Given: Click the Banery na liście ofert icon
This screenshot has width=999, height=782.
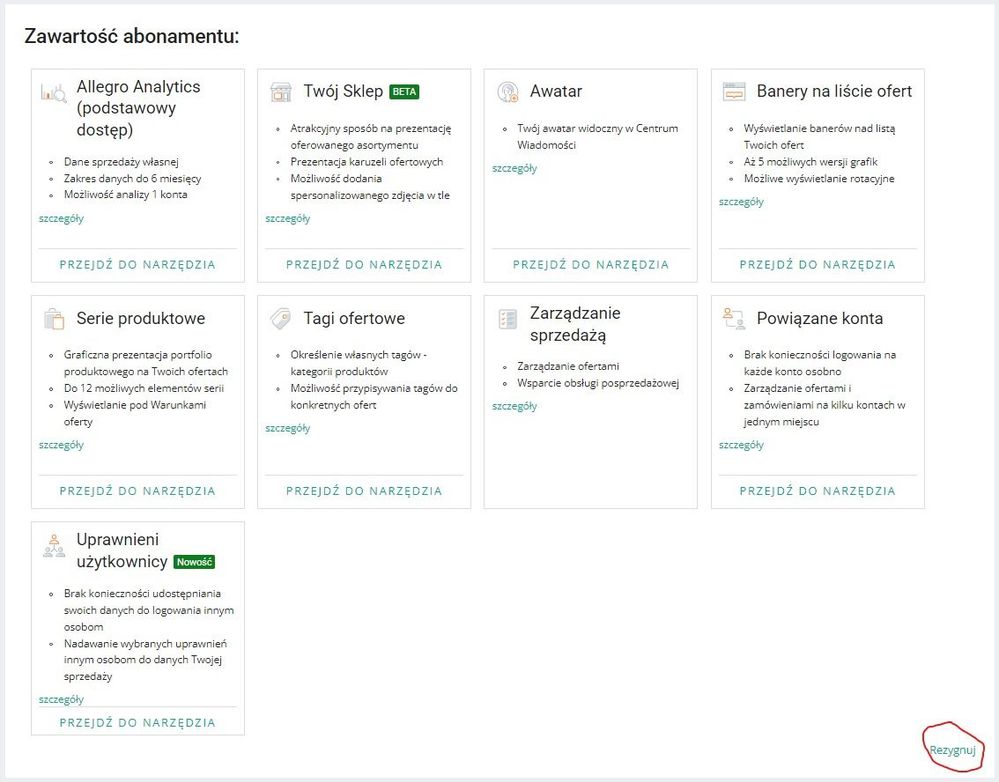Looking at the screenshot, I should click(x=734, y=92).
